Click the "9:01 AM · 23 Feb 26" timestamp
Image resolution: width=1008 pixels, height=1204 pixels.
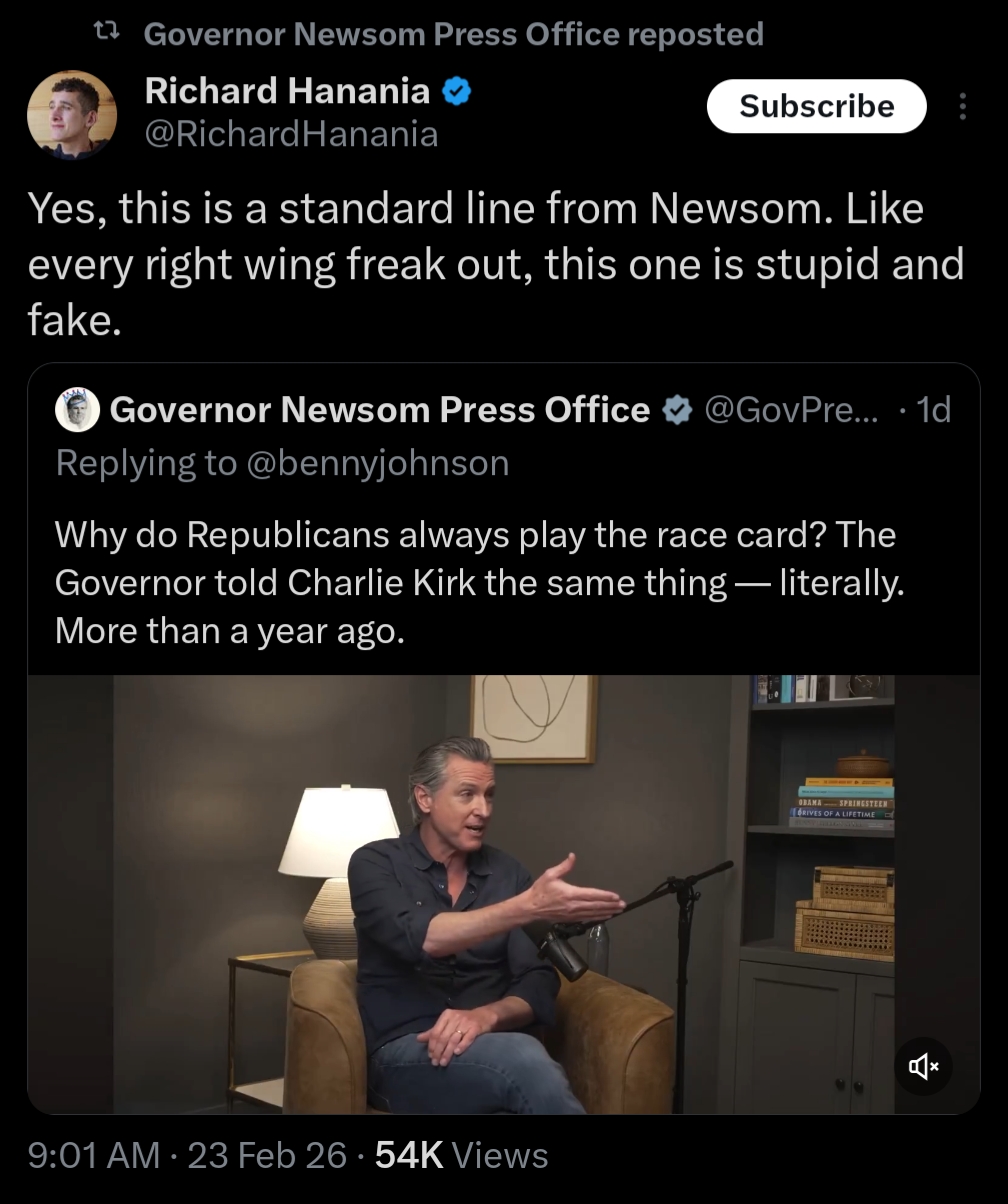tap(188, 1156)
